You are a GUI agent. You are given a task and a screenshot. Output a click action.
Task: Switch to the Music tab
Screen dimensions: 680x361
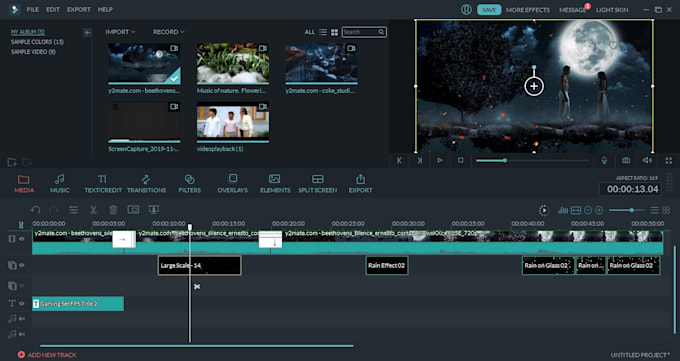[59, 184]
